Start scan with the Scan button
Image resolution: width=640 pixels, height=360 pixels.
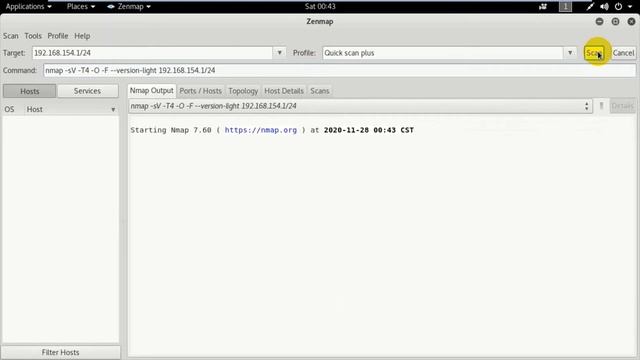point(594,53)
